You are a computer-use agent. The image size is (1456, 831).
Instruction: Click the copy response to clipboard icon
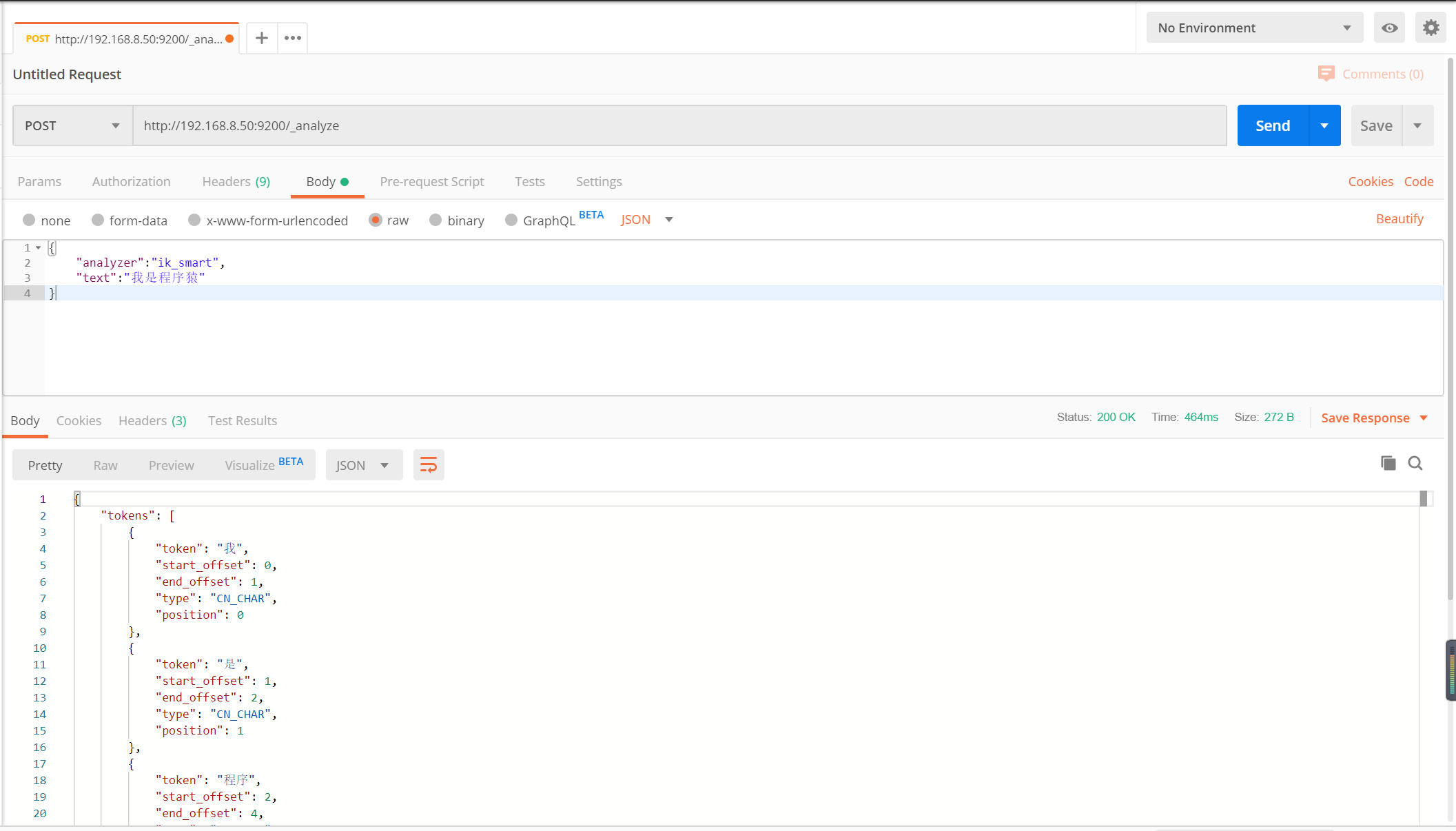(1388, 463)
